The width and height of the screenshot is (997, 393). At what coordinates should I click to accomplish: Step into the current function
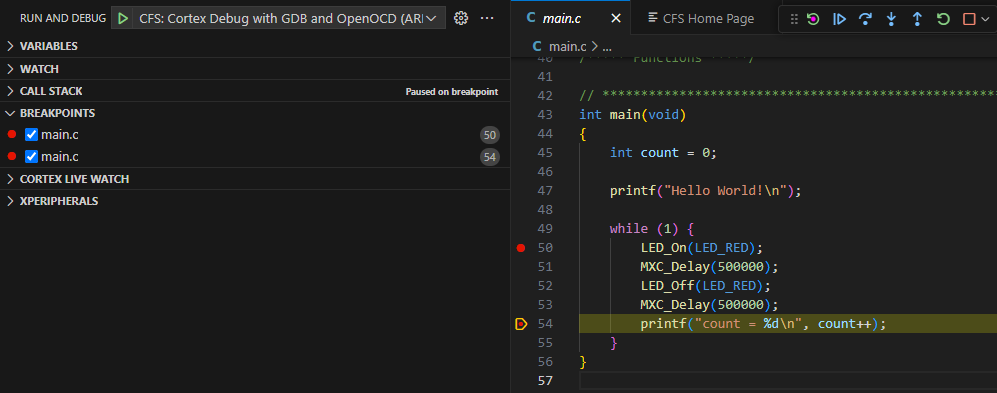point(891,19)
